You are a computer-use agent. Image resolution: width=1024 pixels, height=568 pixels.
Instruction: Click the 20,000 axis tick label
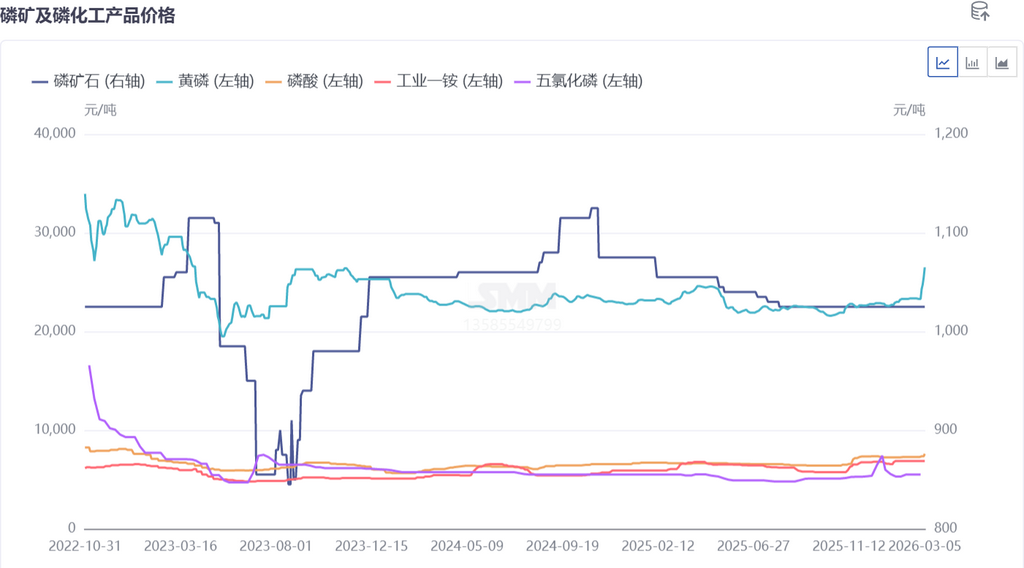(54, 331)
